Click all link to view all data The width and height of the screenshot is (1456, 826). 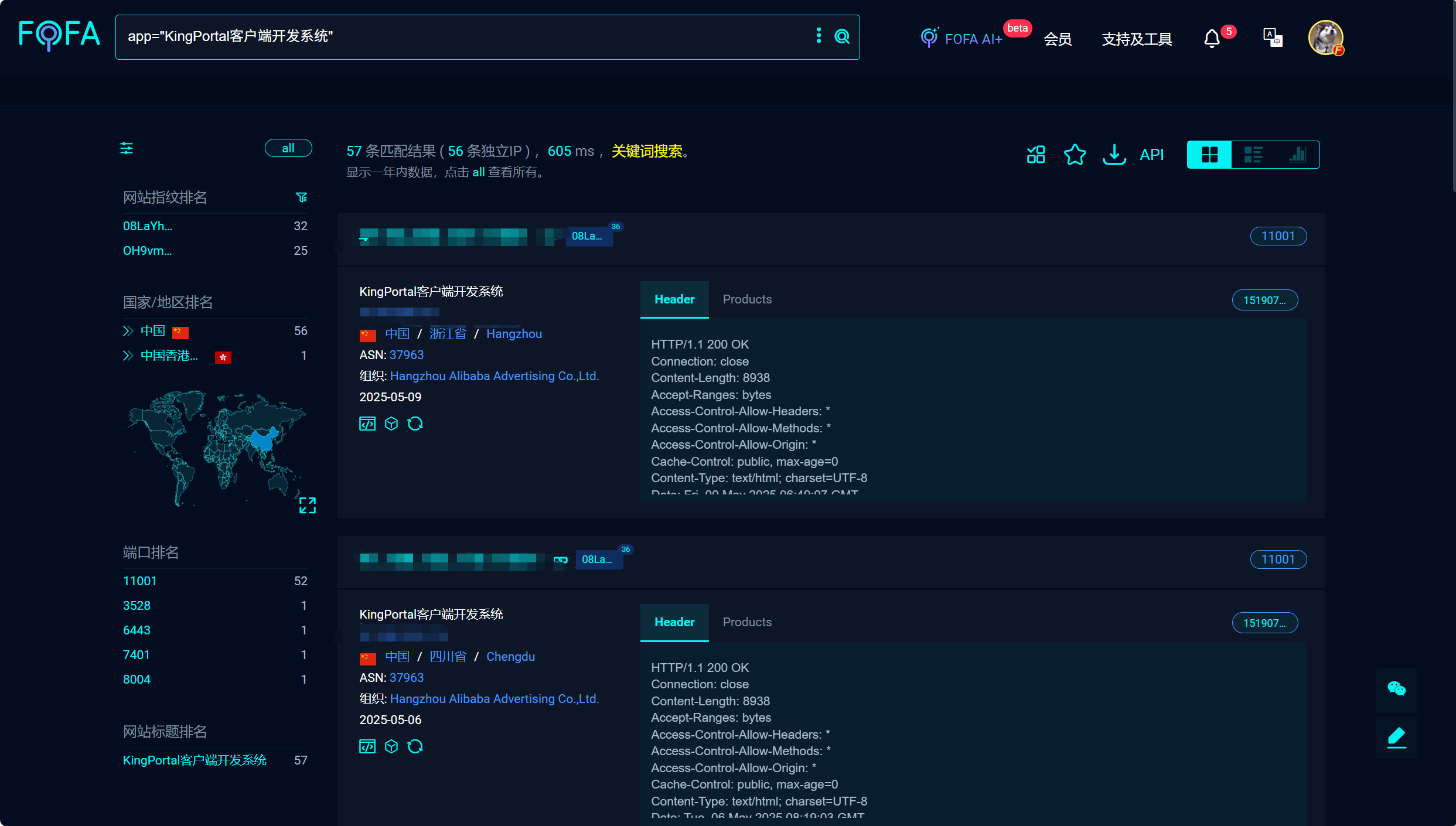(x=478, y=172)
